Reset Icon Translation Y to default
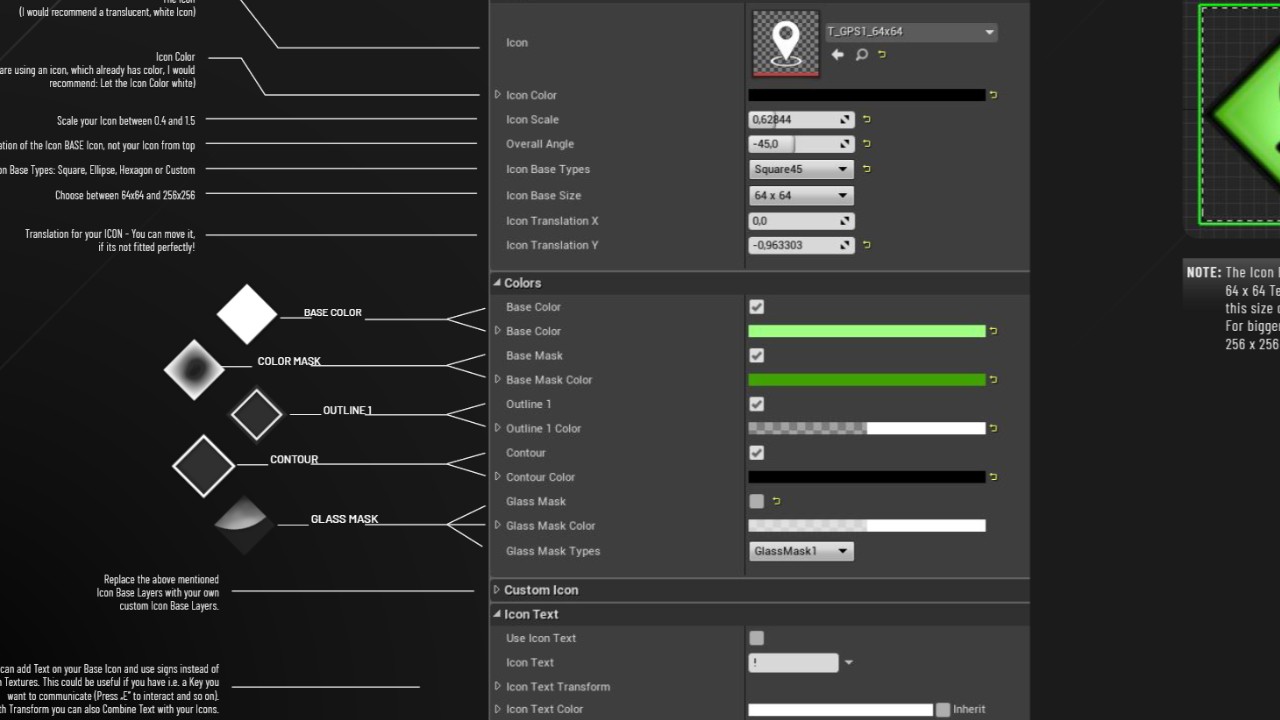 click(x=867, y=245)
